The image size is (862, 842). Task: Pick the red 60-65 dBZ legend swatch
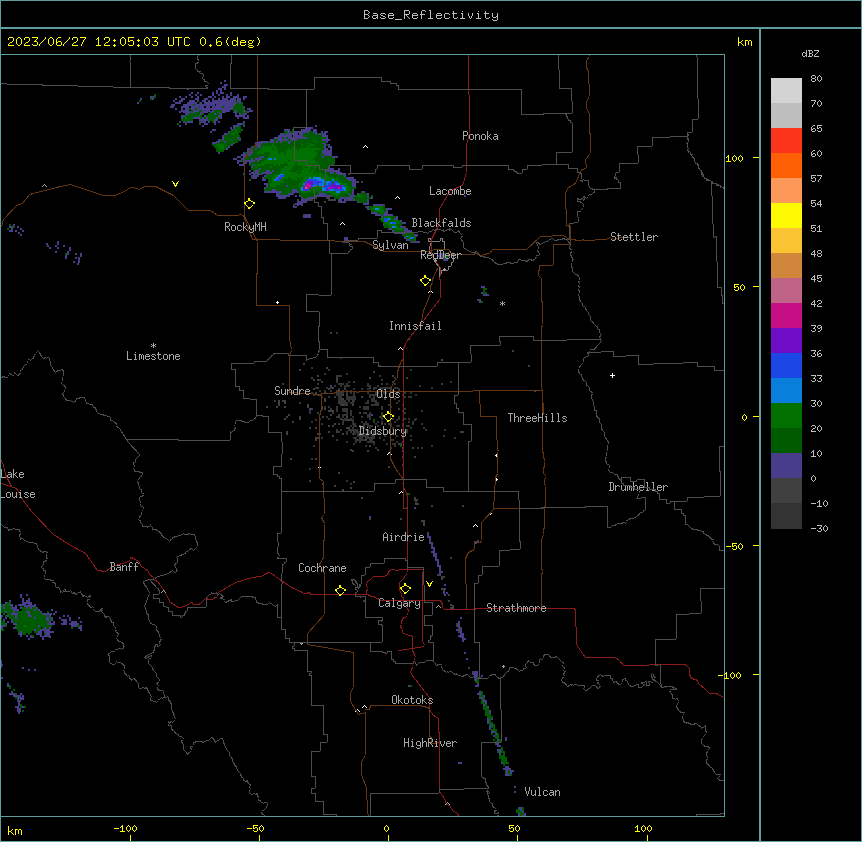click(x=786, y=141)
